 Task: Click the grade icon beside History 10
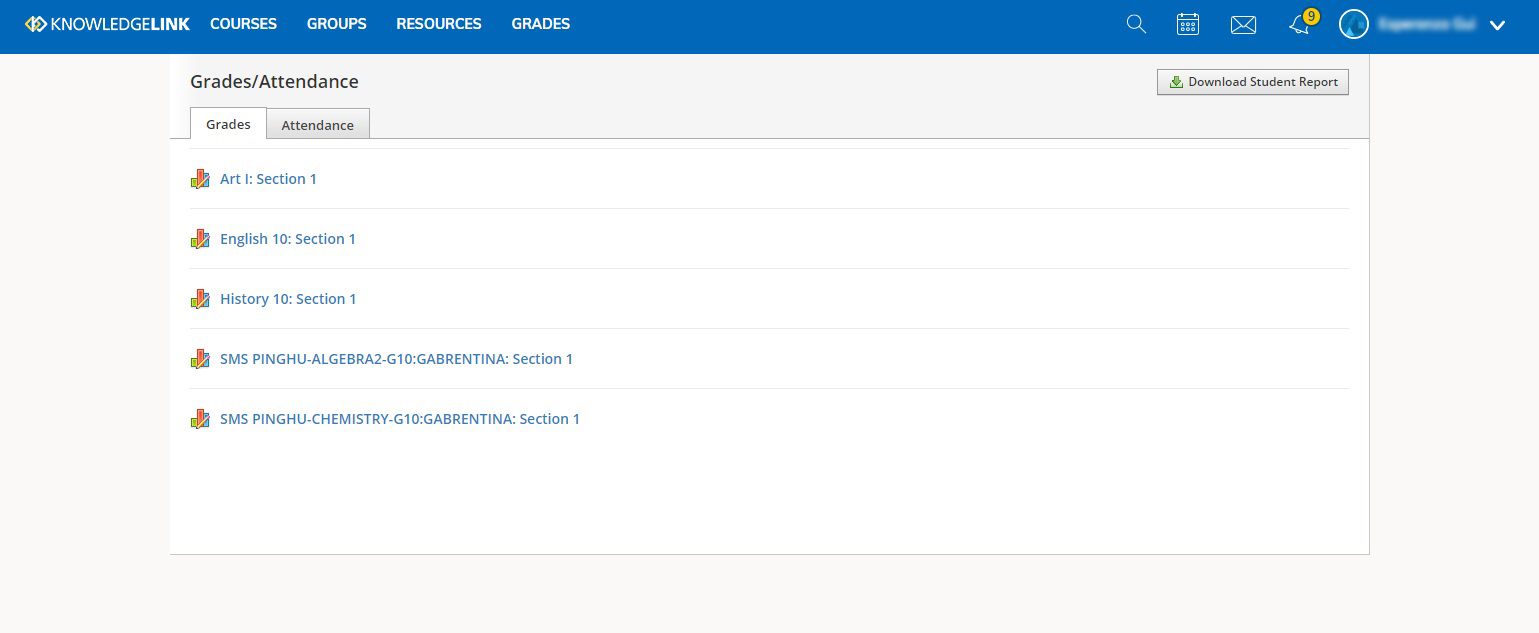click(x=200, y=299)
